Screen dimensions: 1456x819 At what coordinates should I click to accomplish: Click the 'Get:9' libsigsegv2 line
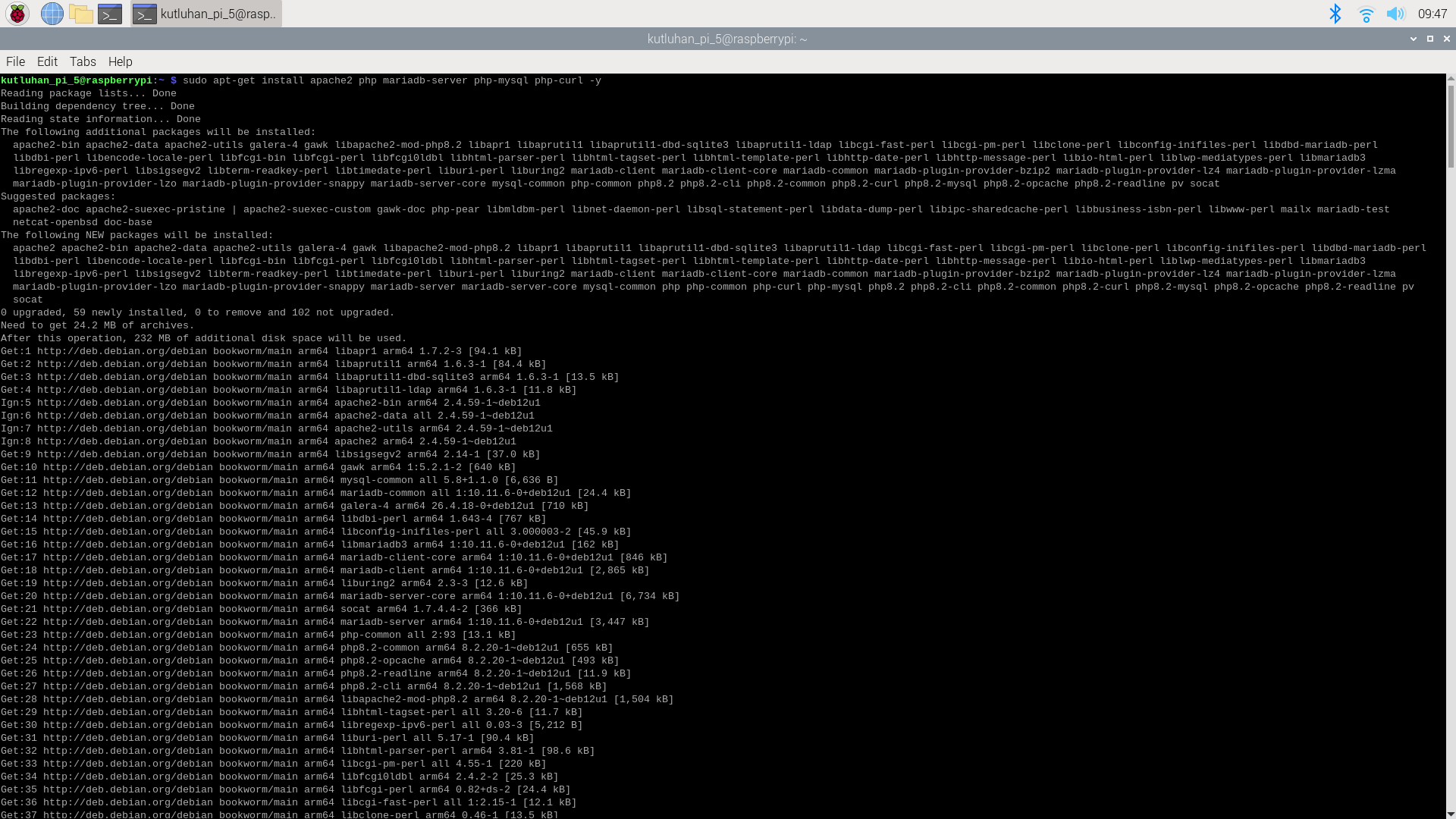pyautogui.click(x=271, y=454)
